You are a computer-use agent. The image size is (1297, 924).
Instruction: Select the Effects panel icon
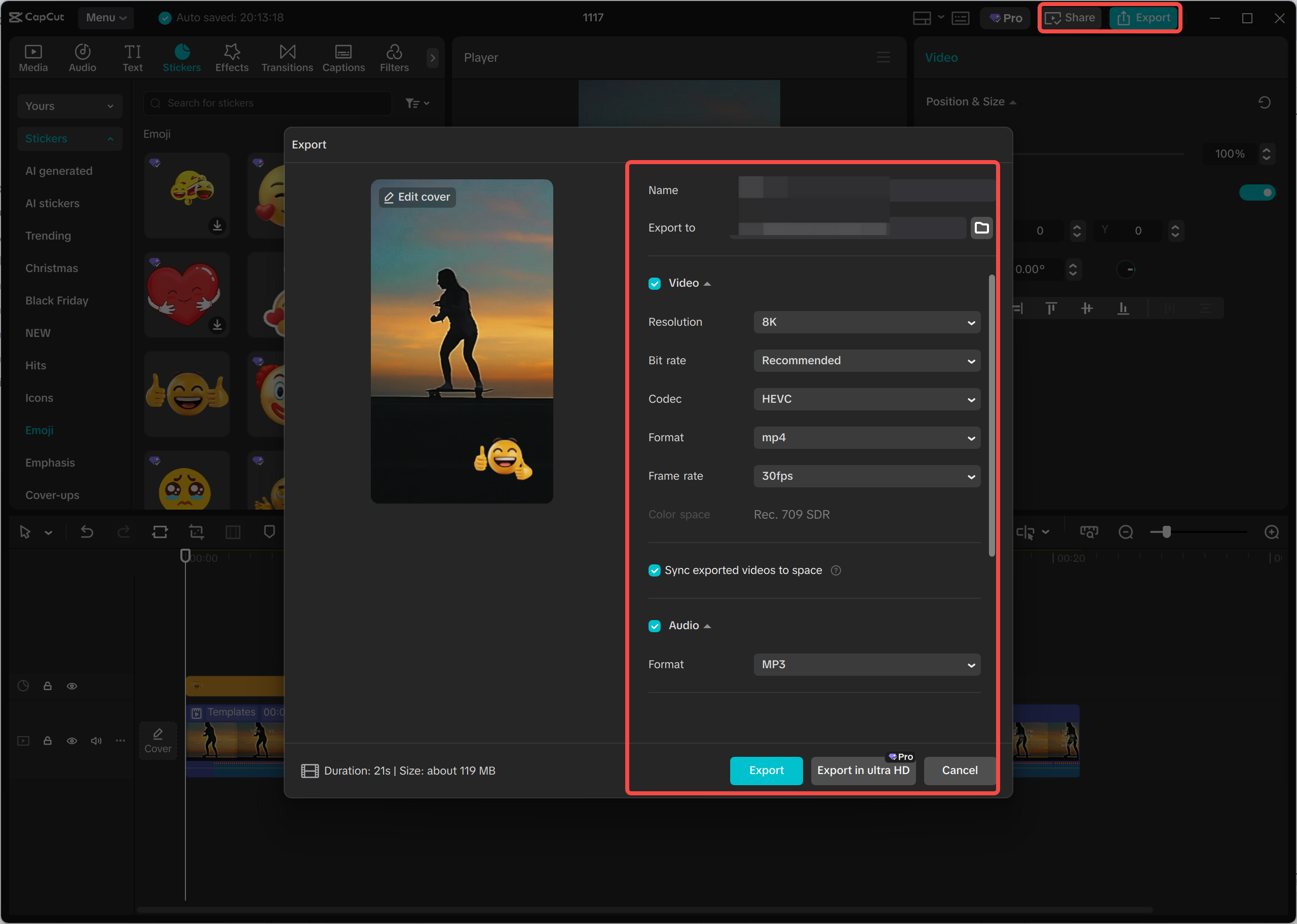232,57
